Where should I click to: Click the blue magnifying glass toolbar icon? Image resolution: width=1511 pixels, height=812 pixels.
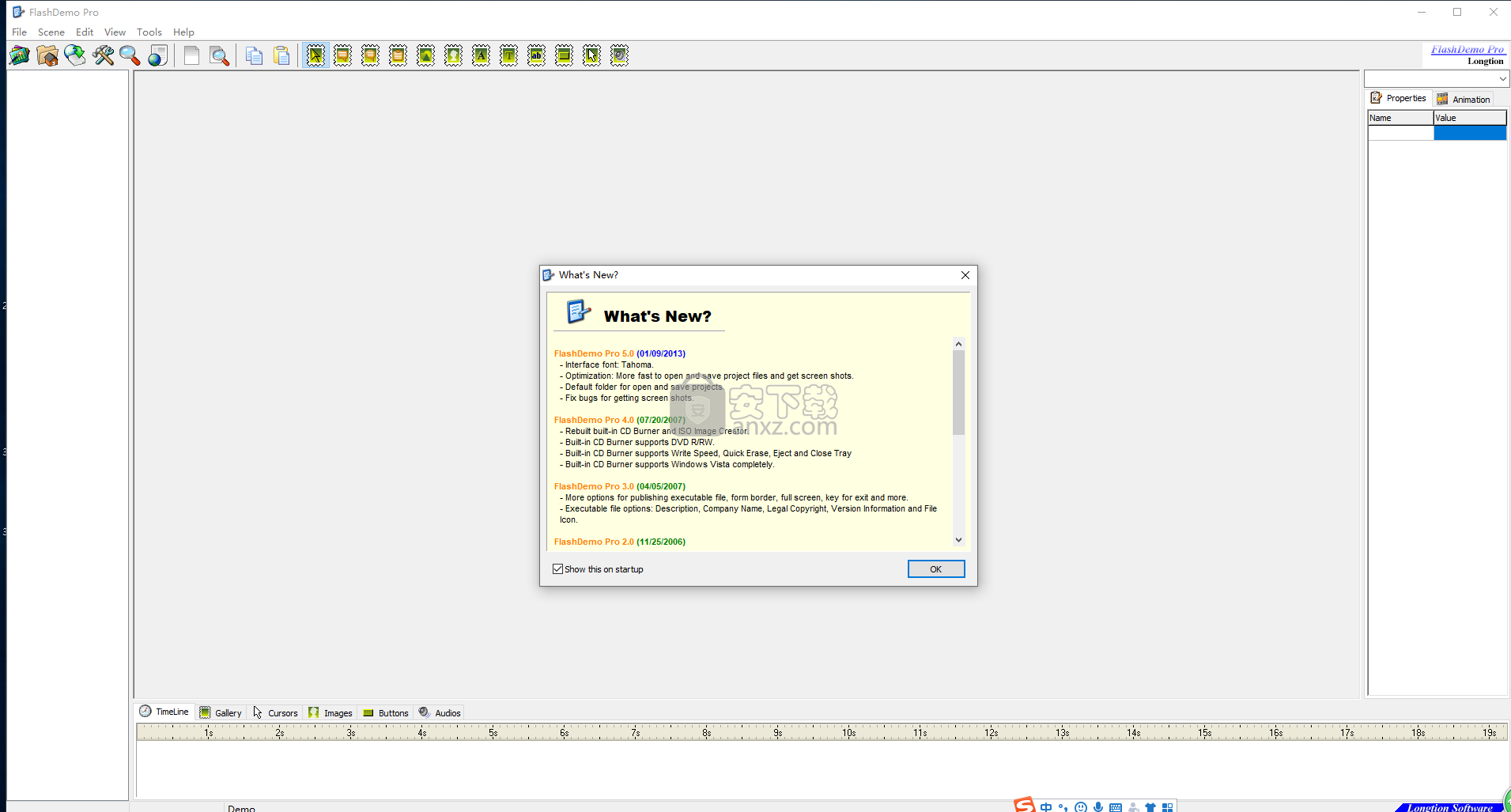pyautogui.click(x=130, y=55)
